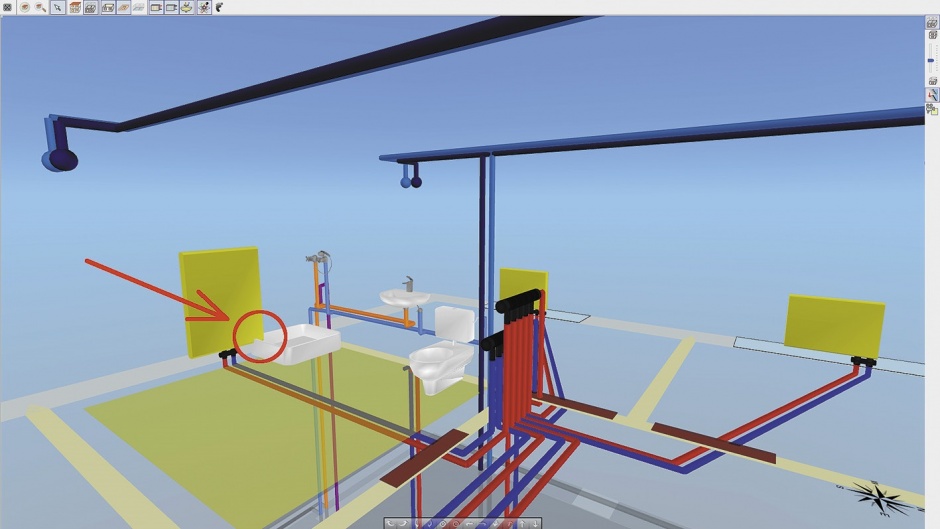Click the second camera view icon
The width and height of the screenshot is (940, 529).
tap(171, 7)
